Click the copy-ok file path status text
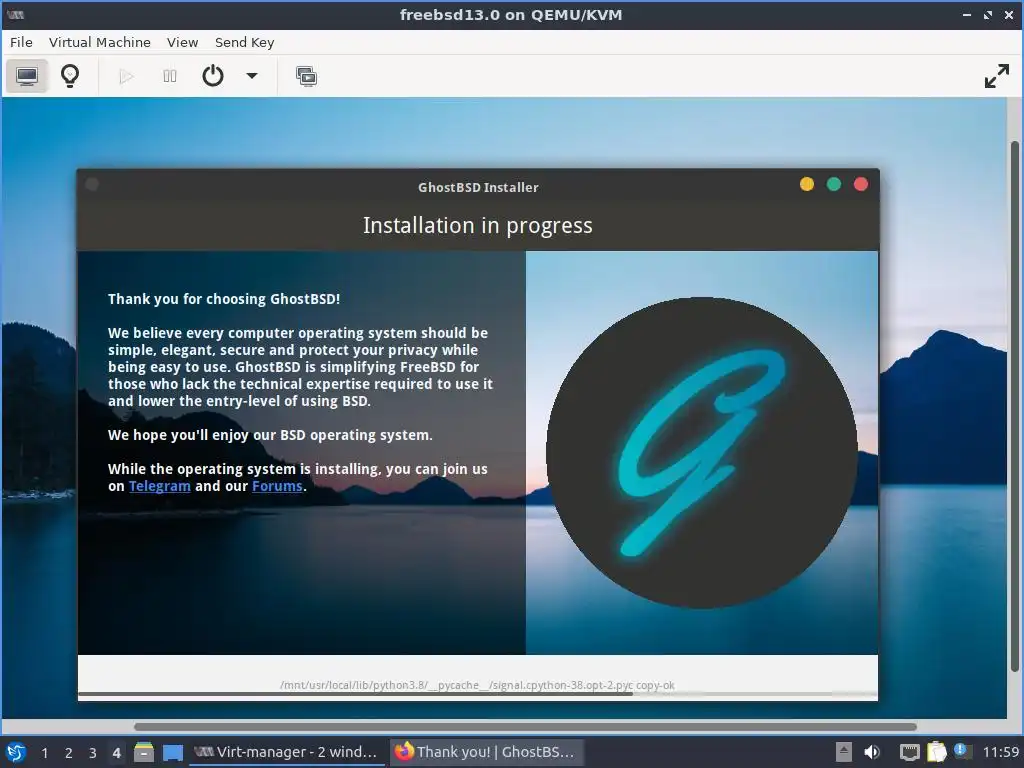 [477, 685]
